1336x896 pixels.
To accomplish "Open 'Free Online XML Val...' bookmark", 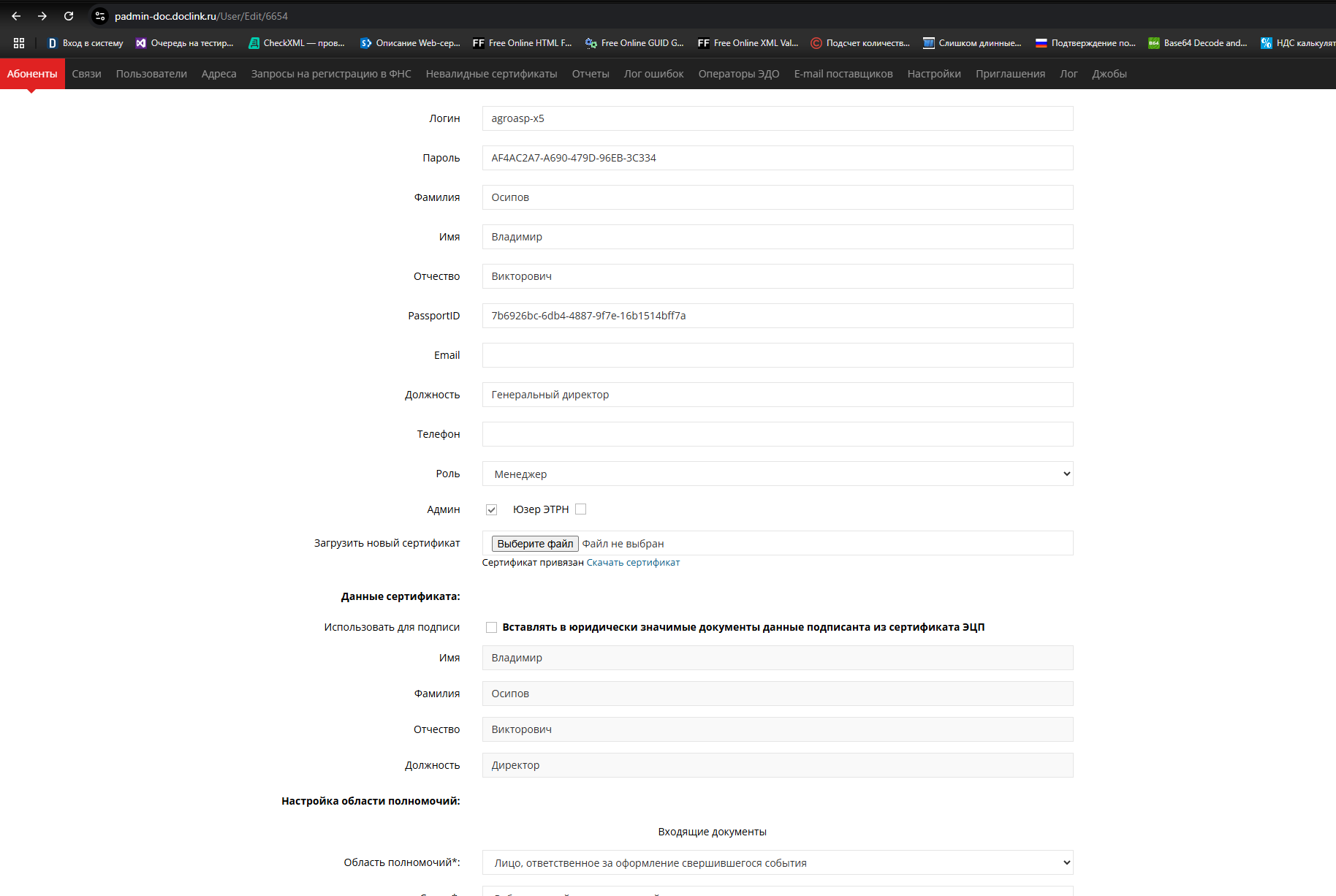I will click(x=748, y=43).
